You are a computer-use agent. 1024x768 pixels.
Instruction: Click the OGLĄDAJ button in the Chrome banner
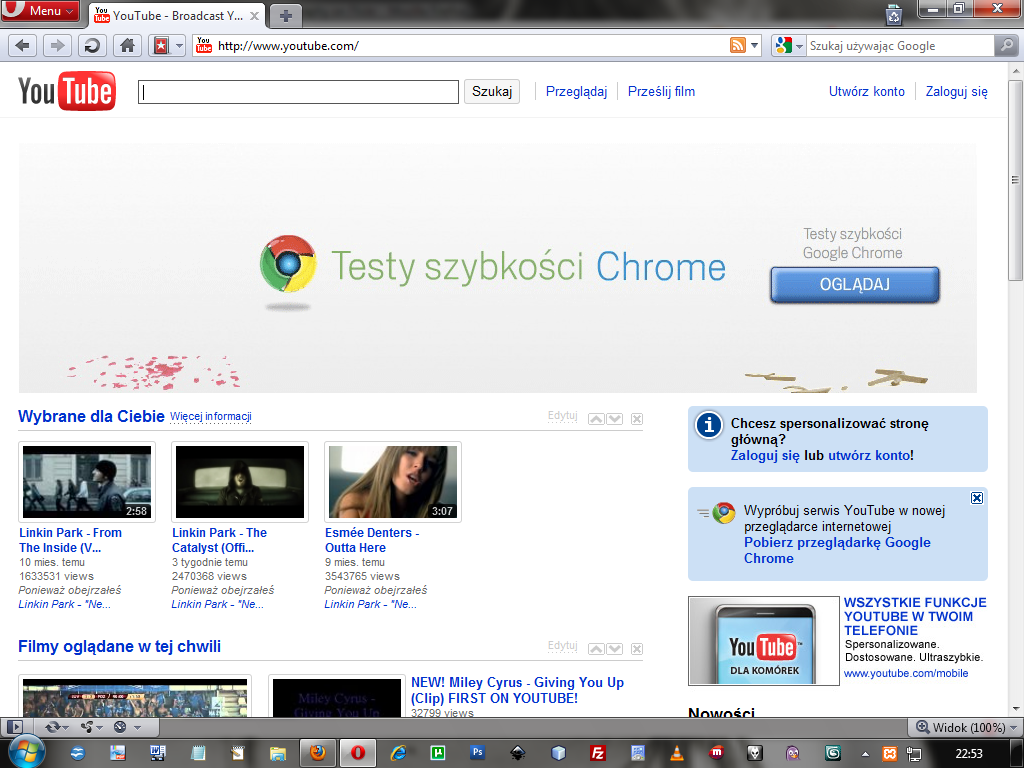click(x=855, y=285)
